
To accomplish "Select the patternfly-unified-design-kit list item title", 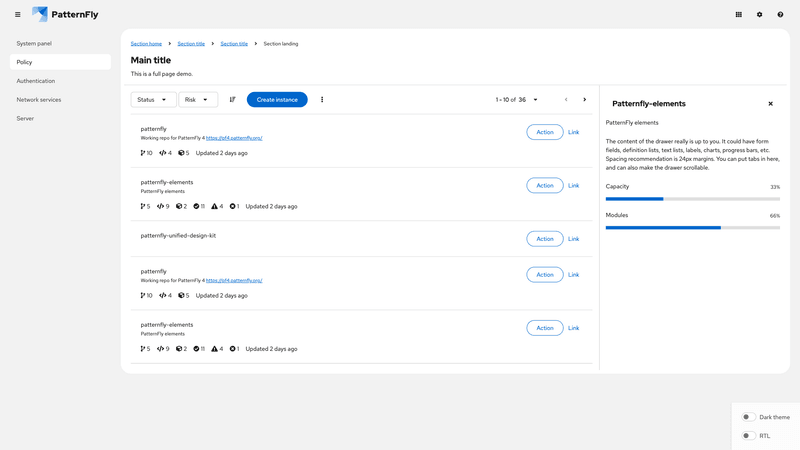I will tap(178, 236).
